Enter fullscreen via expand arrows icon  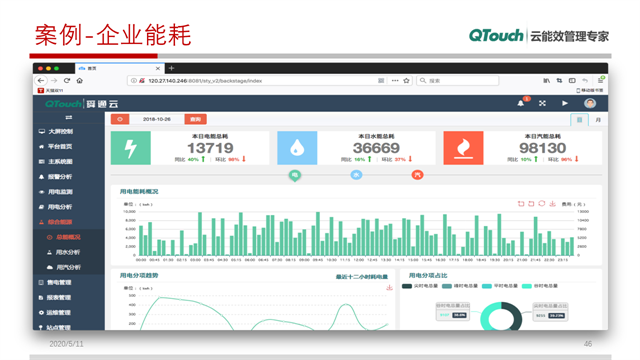point(542,103)
